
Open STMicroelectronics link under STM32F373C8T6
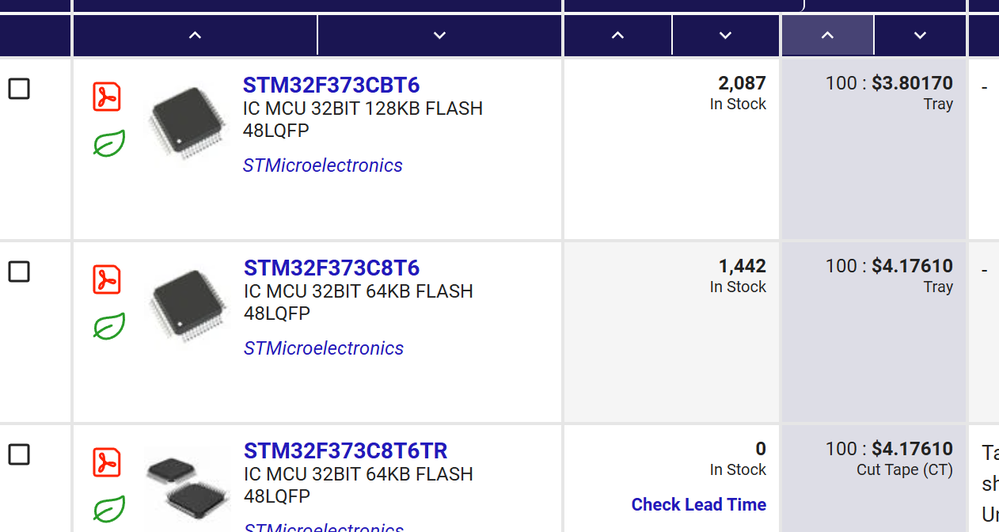pyautogui.click(x=323, y=348)
